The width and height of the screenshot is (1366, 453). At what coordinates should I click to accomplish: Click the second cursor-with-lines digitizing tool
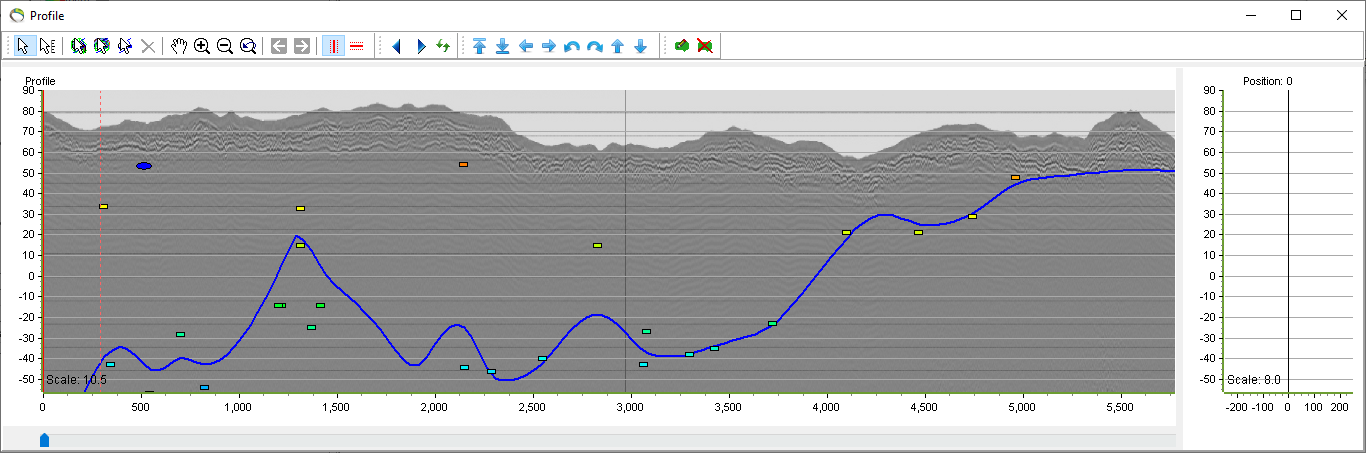(102, 46)
